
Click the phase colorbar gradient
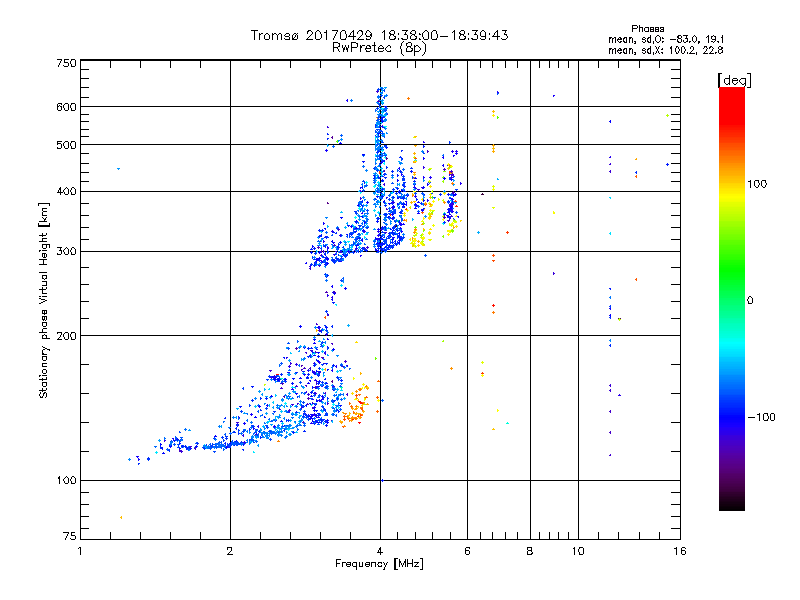(x=732, y=298)
